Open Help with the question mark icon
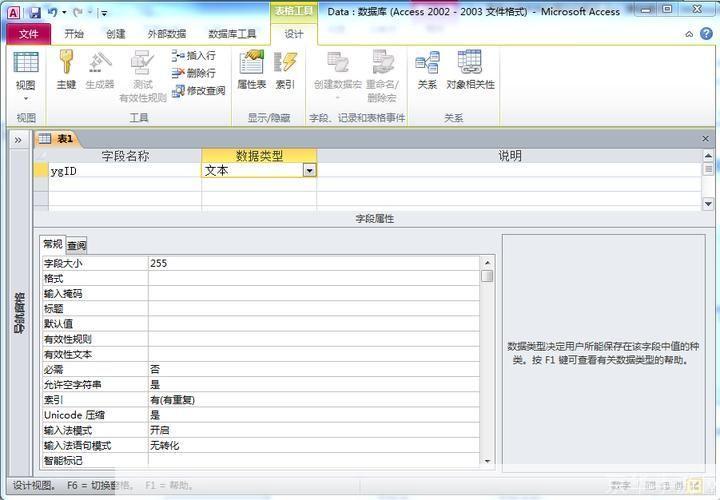720x500 pixels. [x=706, y=34]
